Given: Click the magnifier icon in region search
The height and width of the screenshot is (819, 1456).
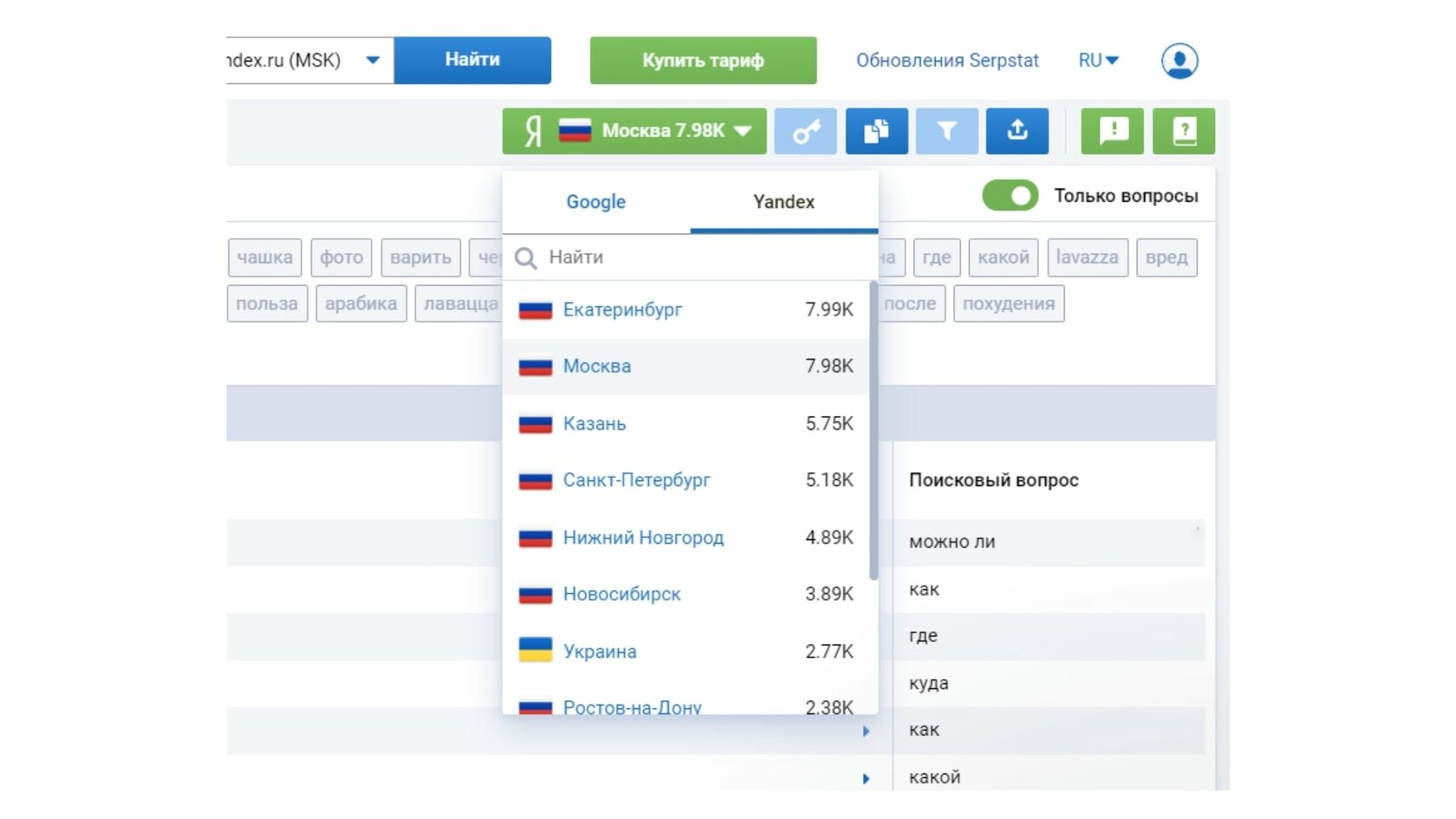Looking at the screenshot, I should click(x=525, y=257).
